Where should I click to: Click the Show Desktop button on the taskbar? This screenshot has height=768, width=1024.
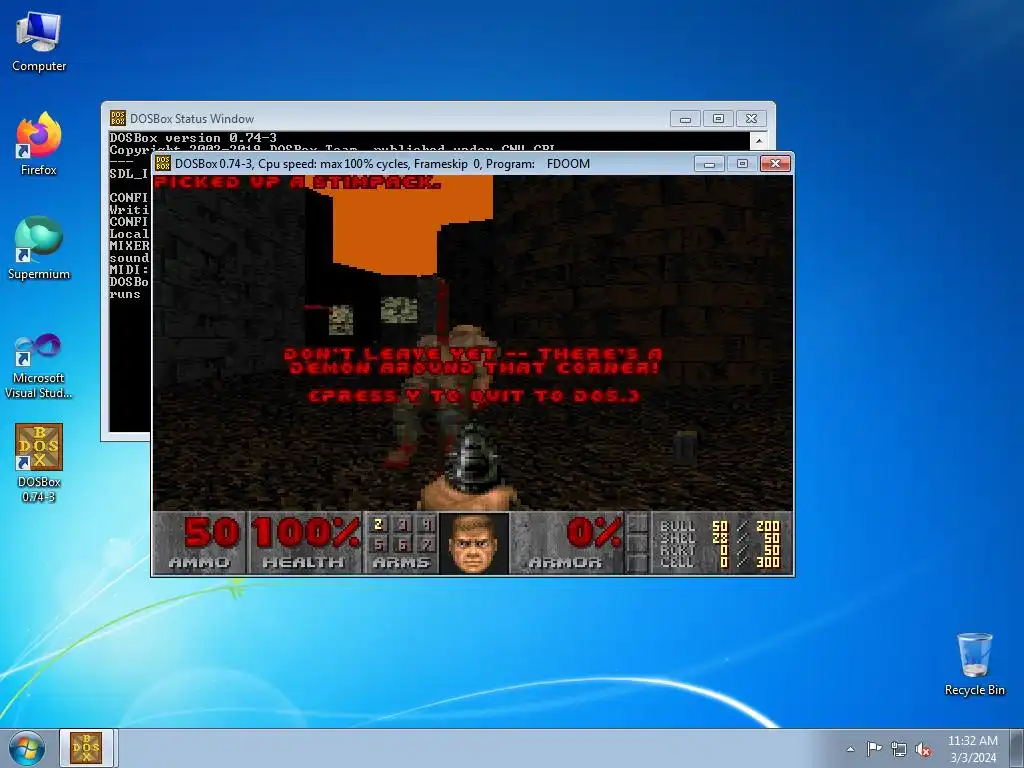(x=1019, y=749)
